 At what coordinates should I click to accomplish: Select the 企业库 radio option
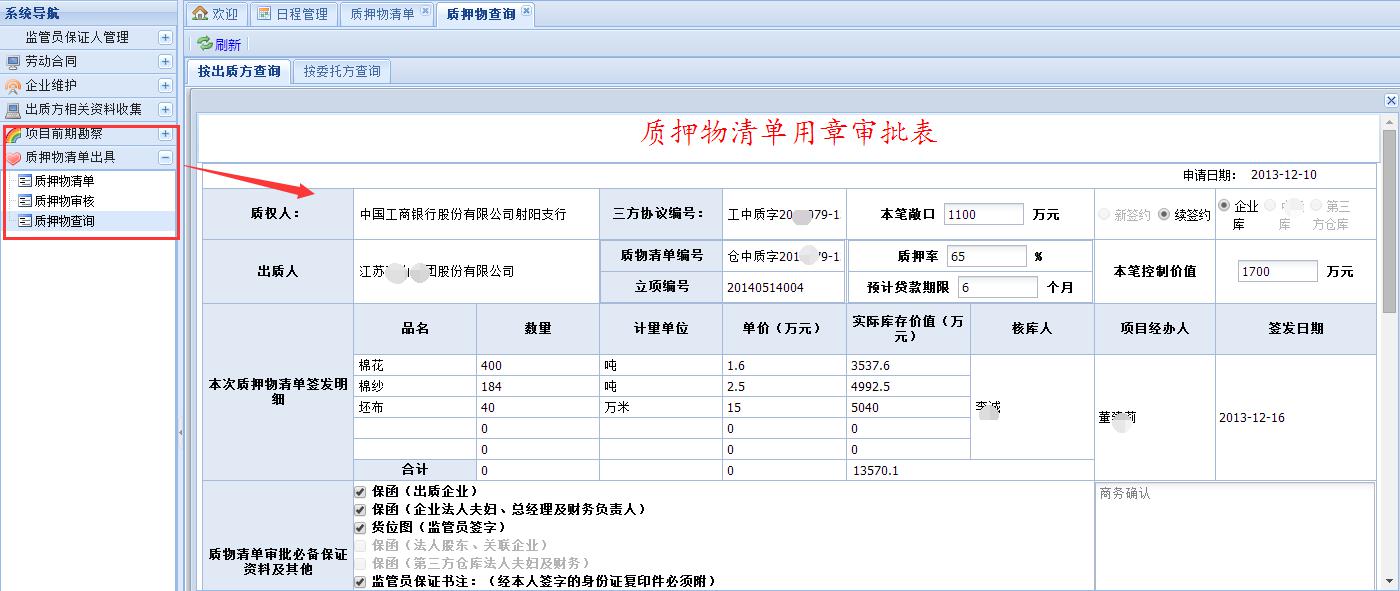coord(1224,206)
